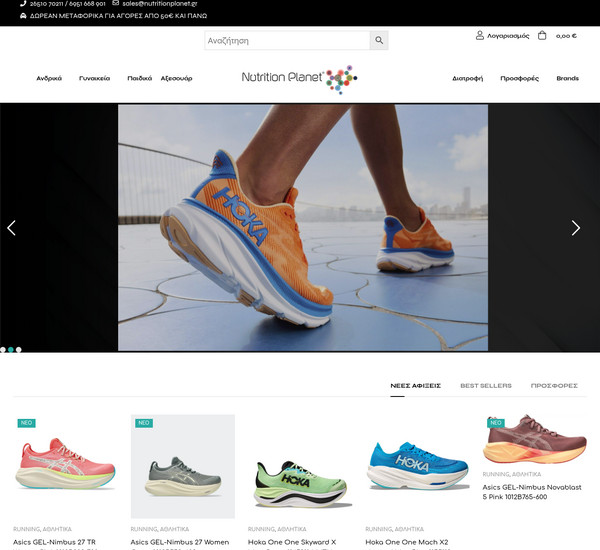Open the grey Asics GEL-Nimbus 27 Women image
This screenshot has width=600, height=550.
coord(183,467)
